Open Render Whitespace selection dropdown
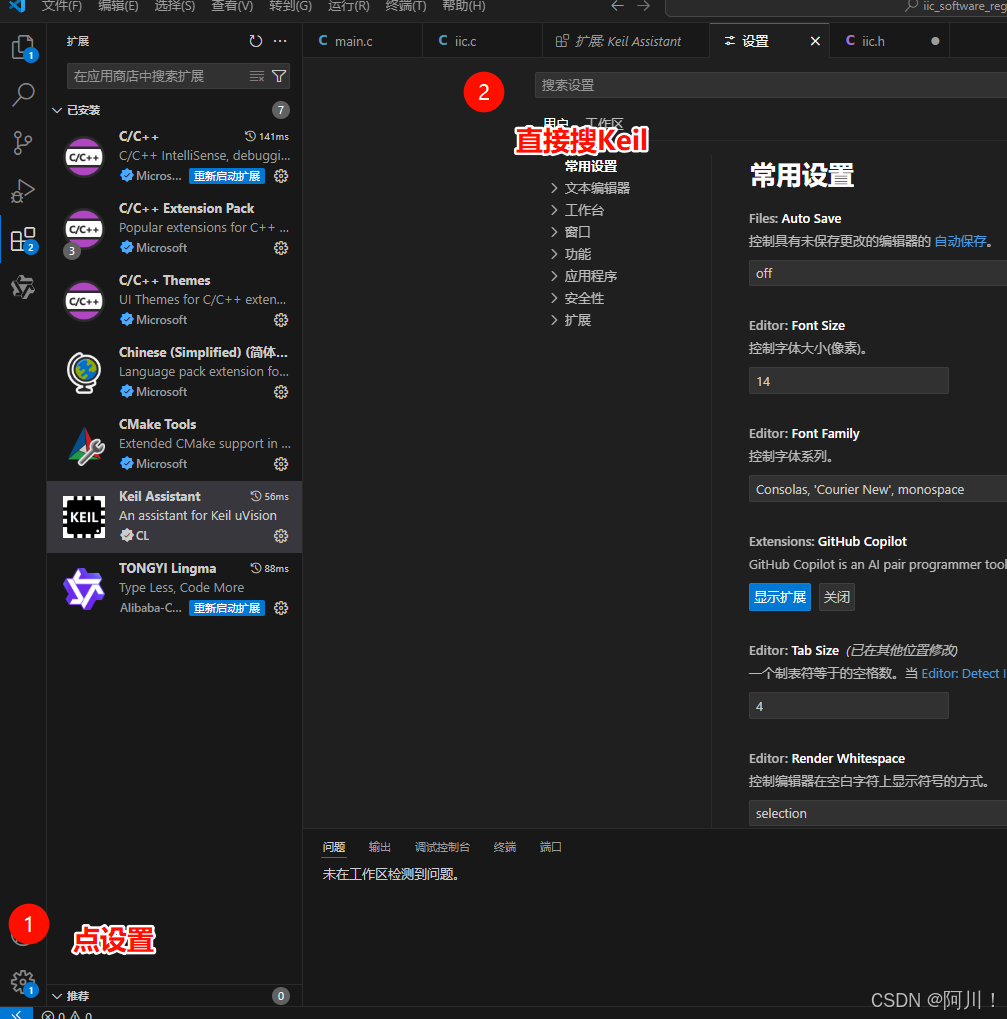Screen dimensions: 1007x1019 click(878, 814)
